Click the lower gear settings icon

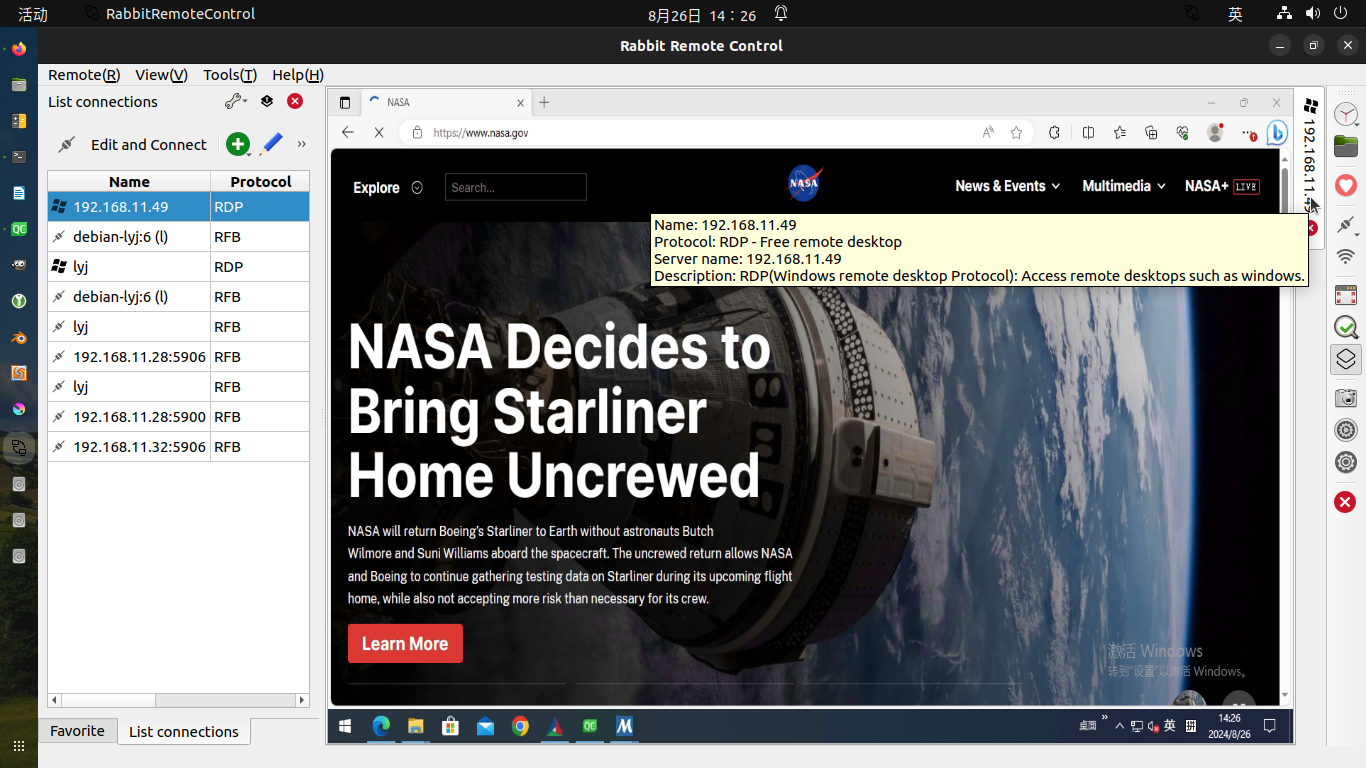[x=1346, y=462]
